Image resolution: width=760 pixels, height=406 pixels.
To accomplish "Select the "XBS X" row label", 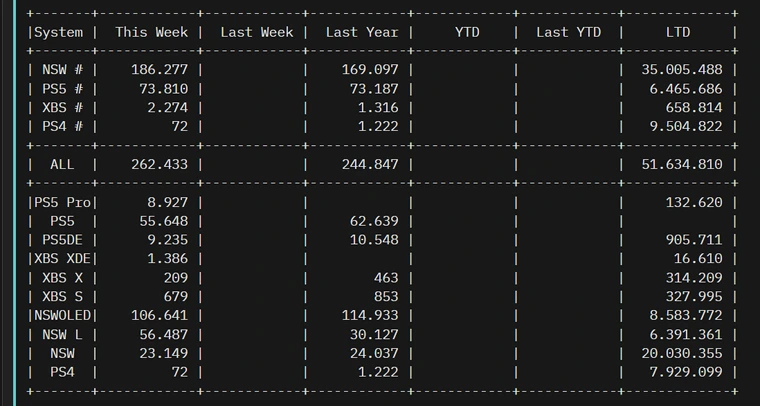I will pyautogui.click(x=63, y=278).
